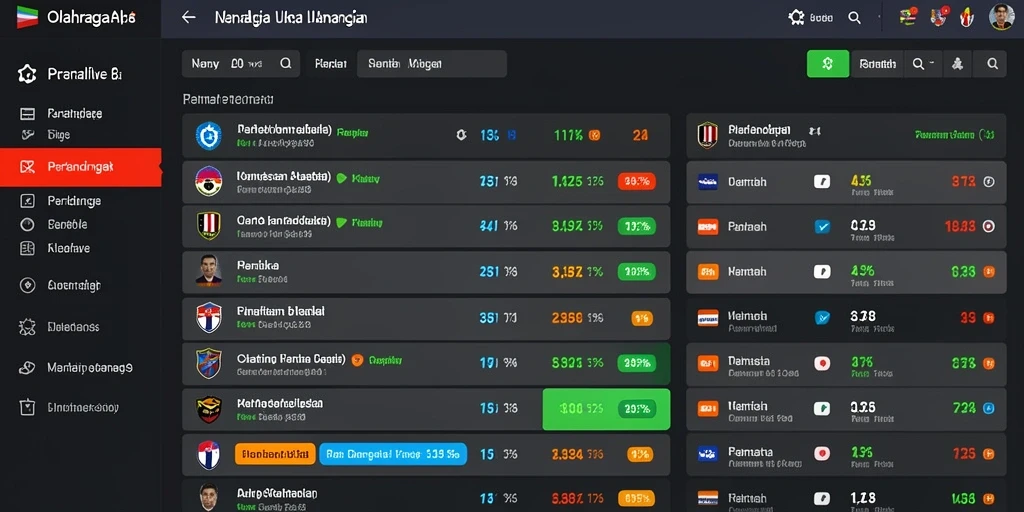The image size is (1024, 512).
Task: Toggle the blue checkbox in the Pantaah row
Action: click(822, 227)
